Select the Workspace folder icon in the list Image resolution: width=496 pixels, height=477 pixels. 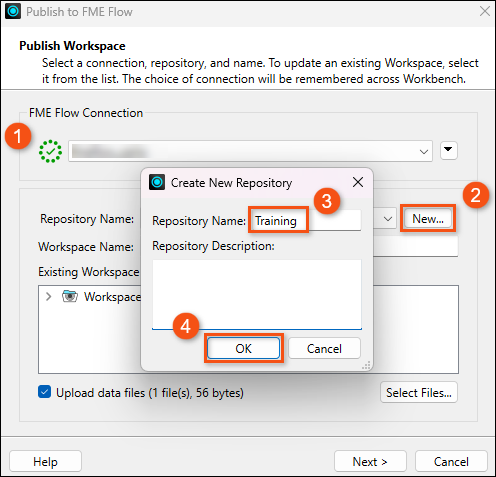pyautogui.click(x=70, y=296)
